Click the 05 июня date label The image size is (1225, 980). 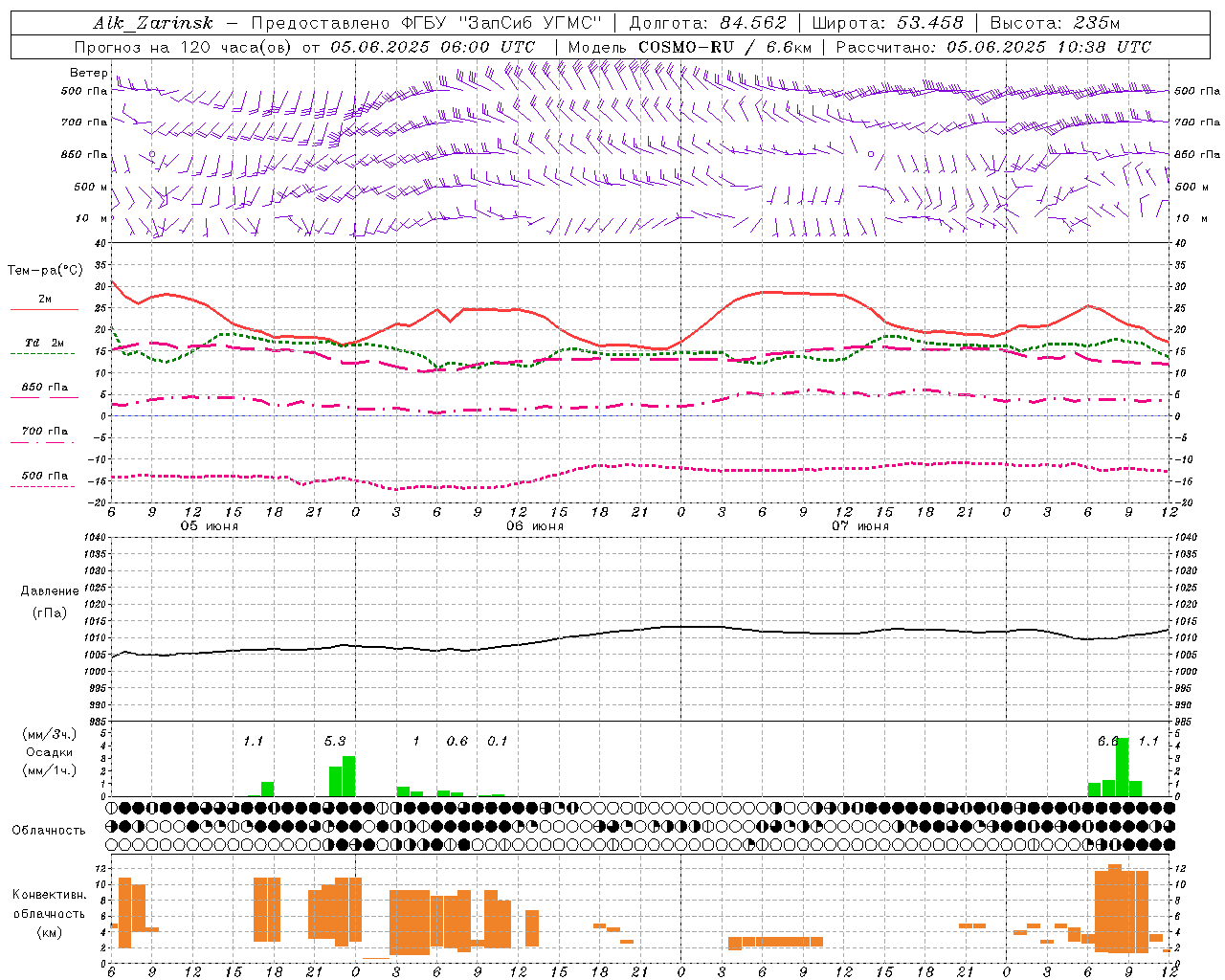point(210,526)
